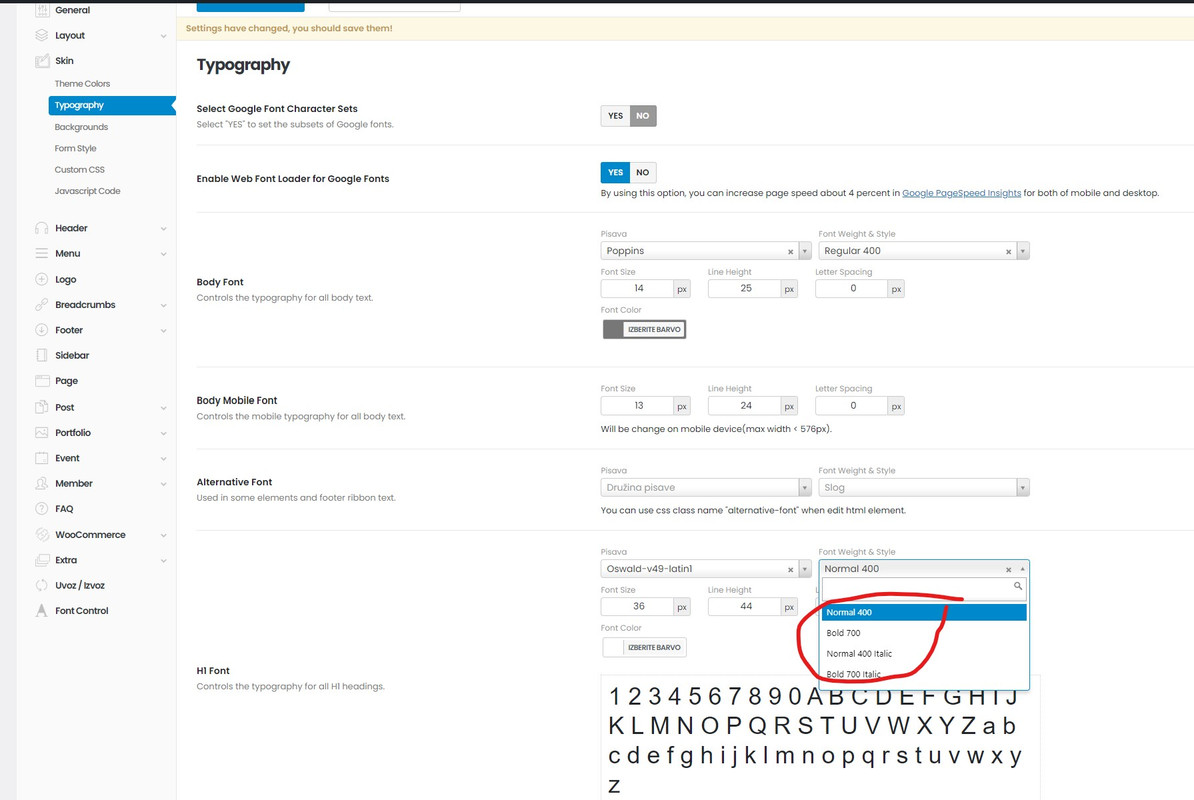
Task: Click the Post document icon
Action: point(42,407)
